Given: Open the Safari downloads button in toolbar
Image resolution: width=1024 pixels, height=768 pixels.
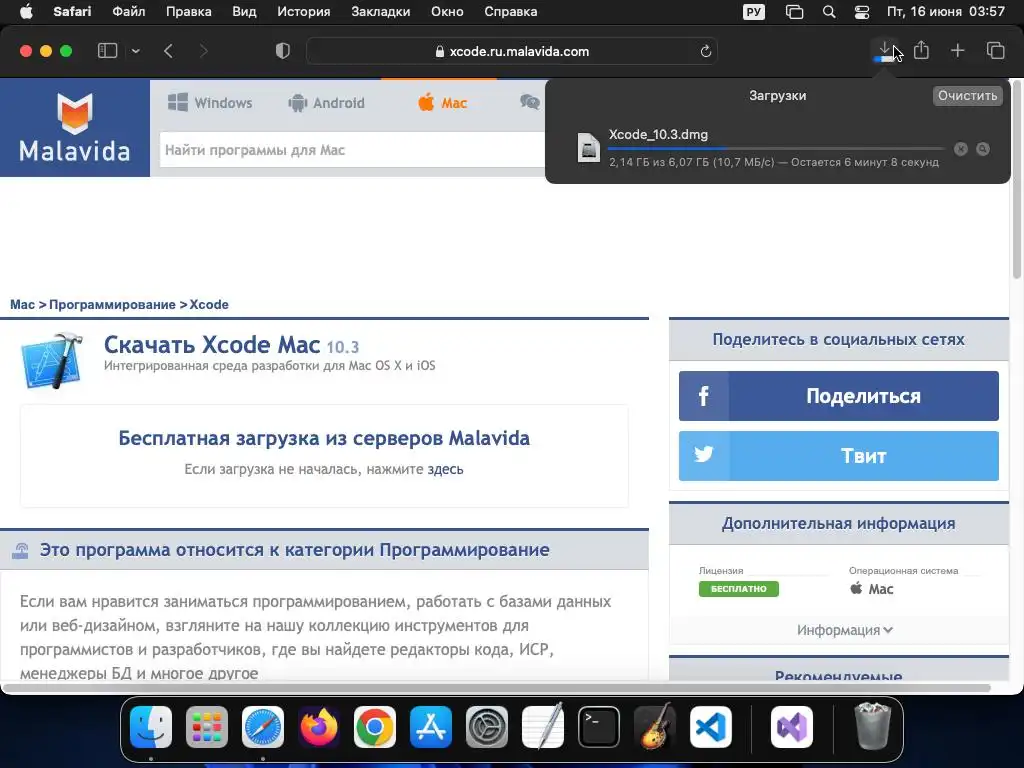Looking at the screenshot, I should [x=885, y=51].
